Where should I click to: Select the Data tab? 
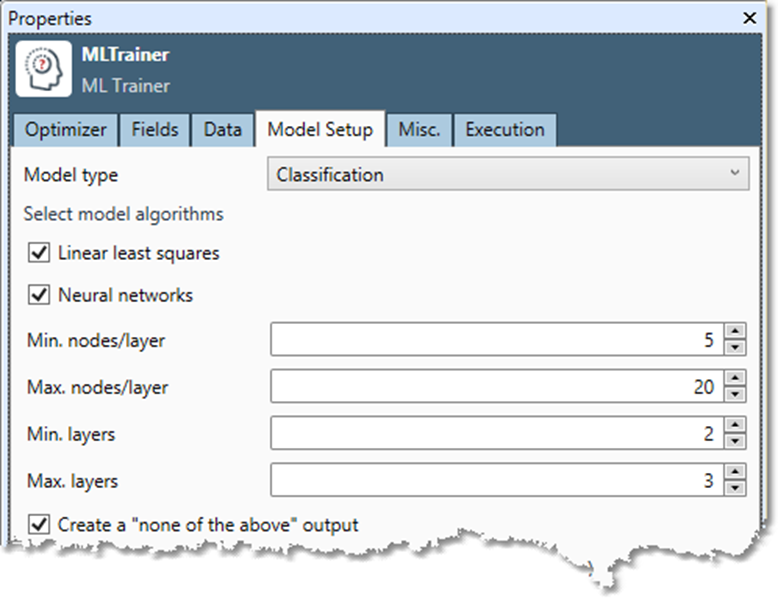tap(222, 130)
